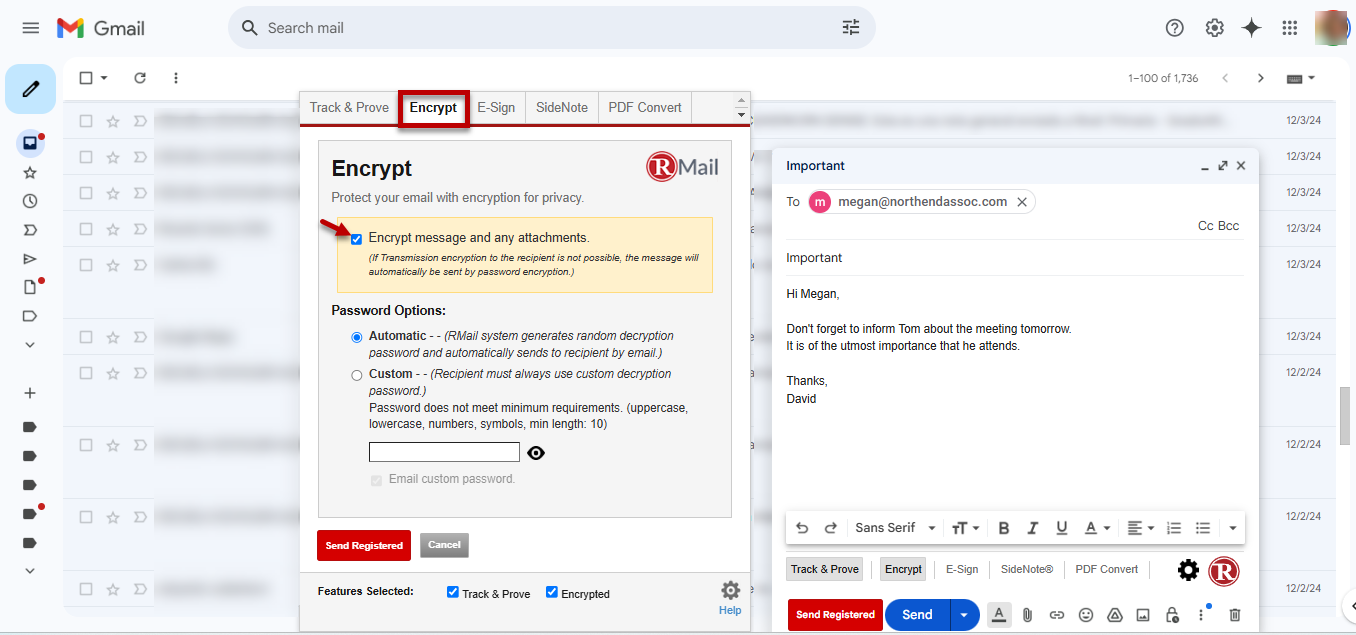This screenshot has width=1356, height=635.
Task: Open the Inbox icon in sidebar
Action: pyautogui.click(x=30, y=143)
